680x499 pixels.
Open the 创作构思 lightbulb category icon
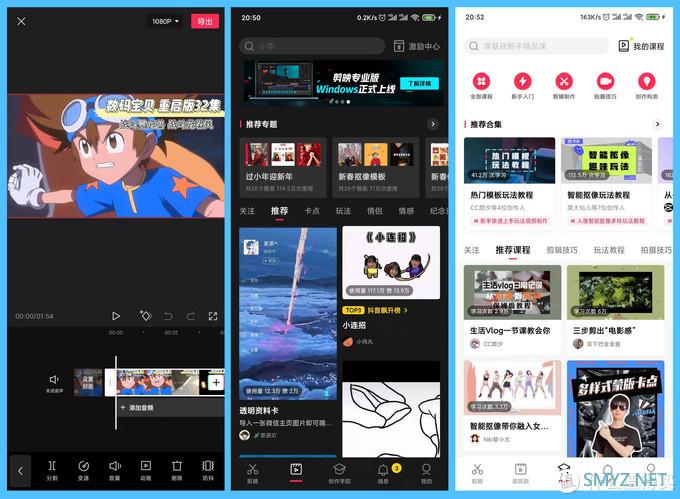pyautogui.click(x=647, y=86)
